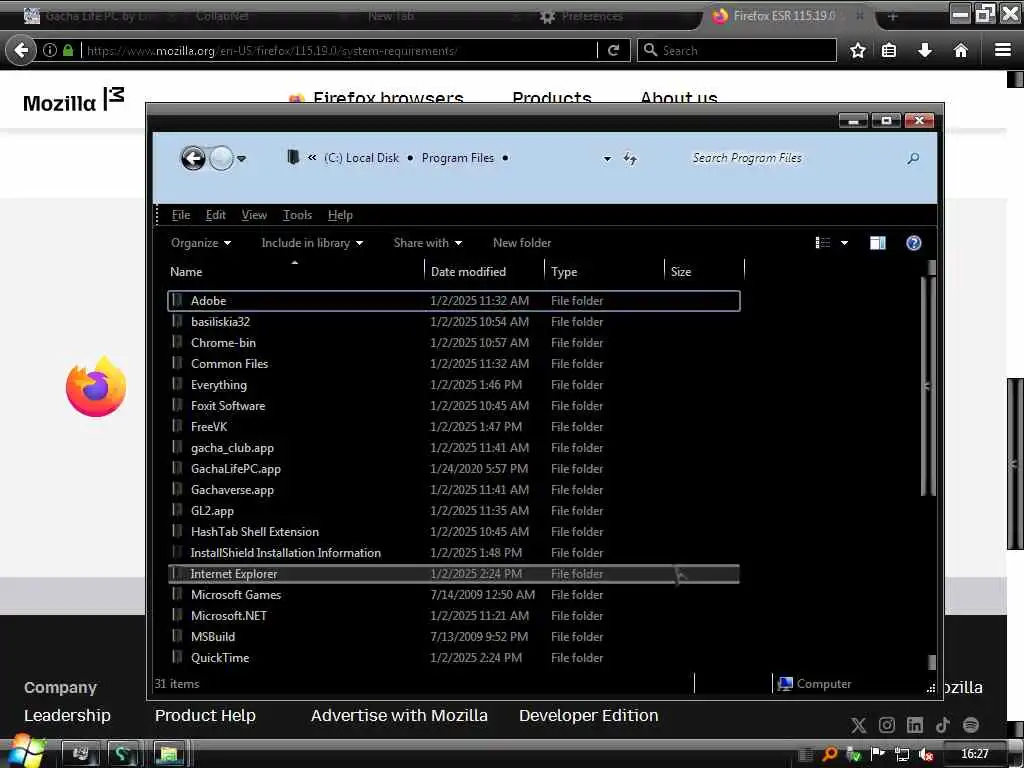Click the Product Help footer link
The width and height of the screenshot is (1024, 768).
click(205, 716)
